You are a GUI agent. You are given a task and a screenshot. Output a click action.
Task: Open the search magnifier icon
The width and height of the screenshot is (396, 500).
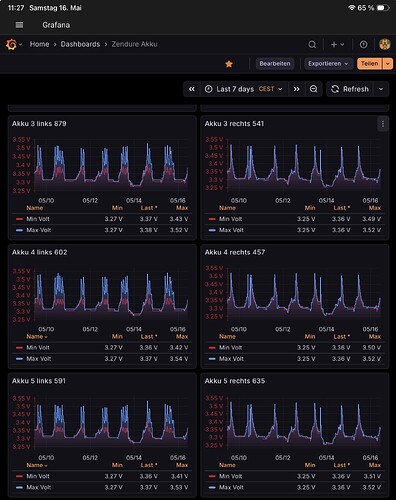(312, 44)
